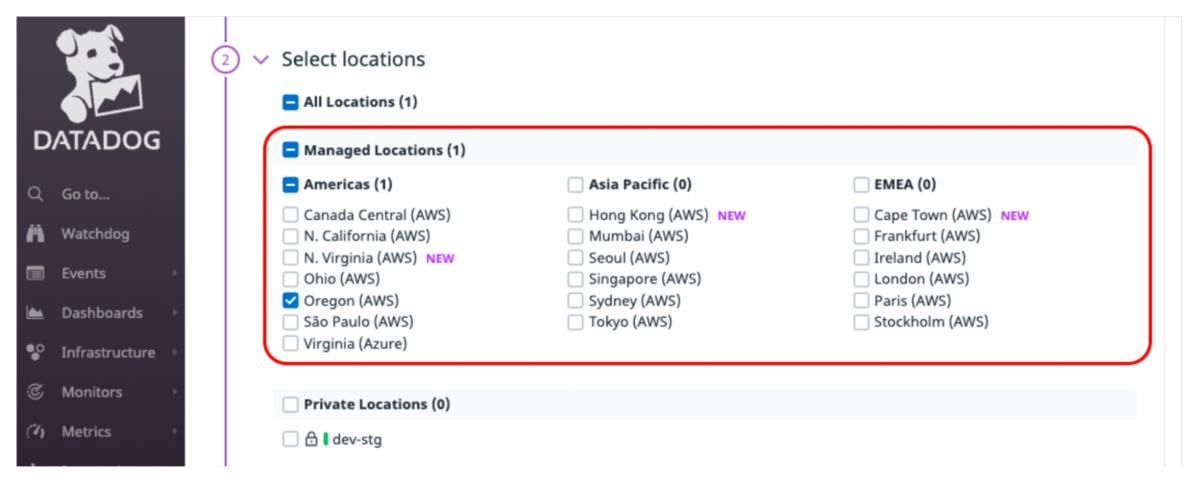The image size is (1200, 486).
Task: Check Frankfurt (AWS) location
Action: (861, 236)
